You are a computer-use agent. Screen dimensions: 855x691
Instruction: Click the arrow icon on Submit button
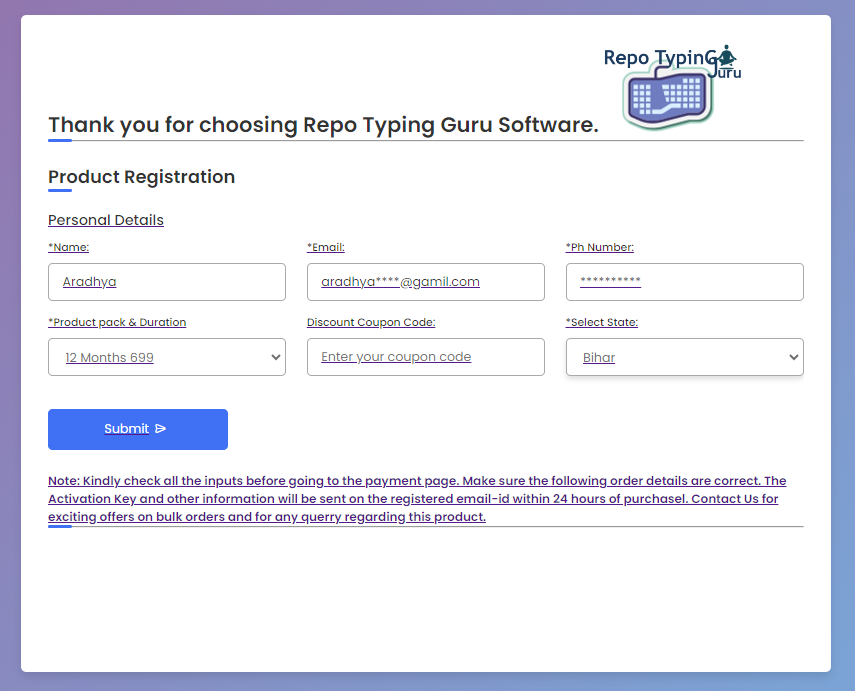click(161, 429)
